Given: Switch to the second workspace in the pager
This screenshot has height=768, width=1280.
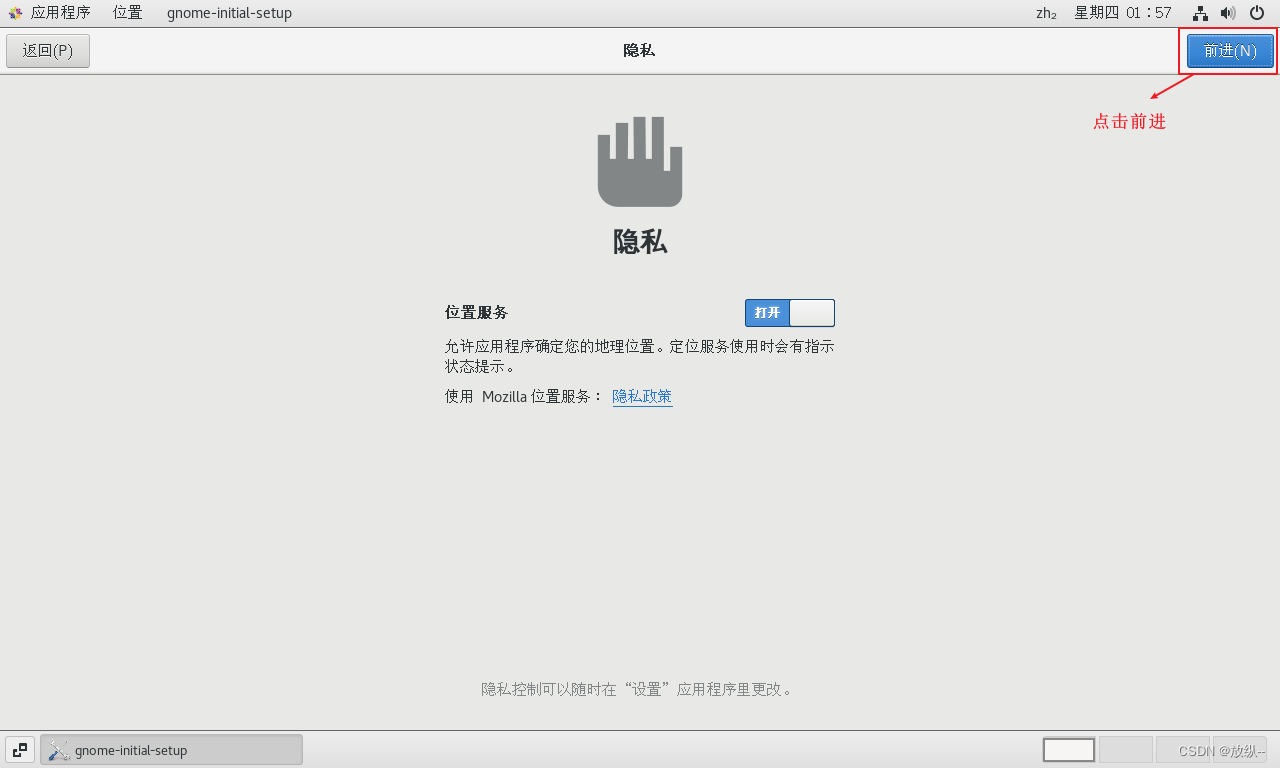Looking at the screenshot, I should (x=1126, y=750).
